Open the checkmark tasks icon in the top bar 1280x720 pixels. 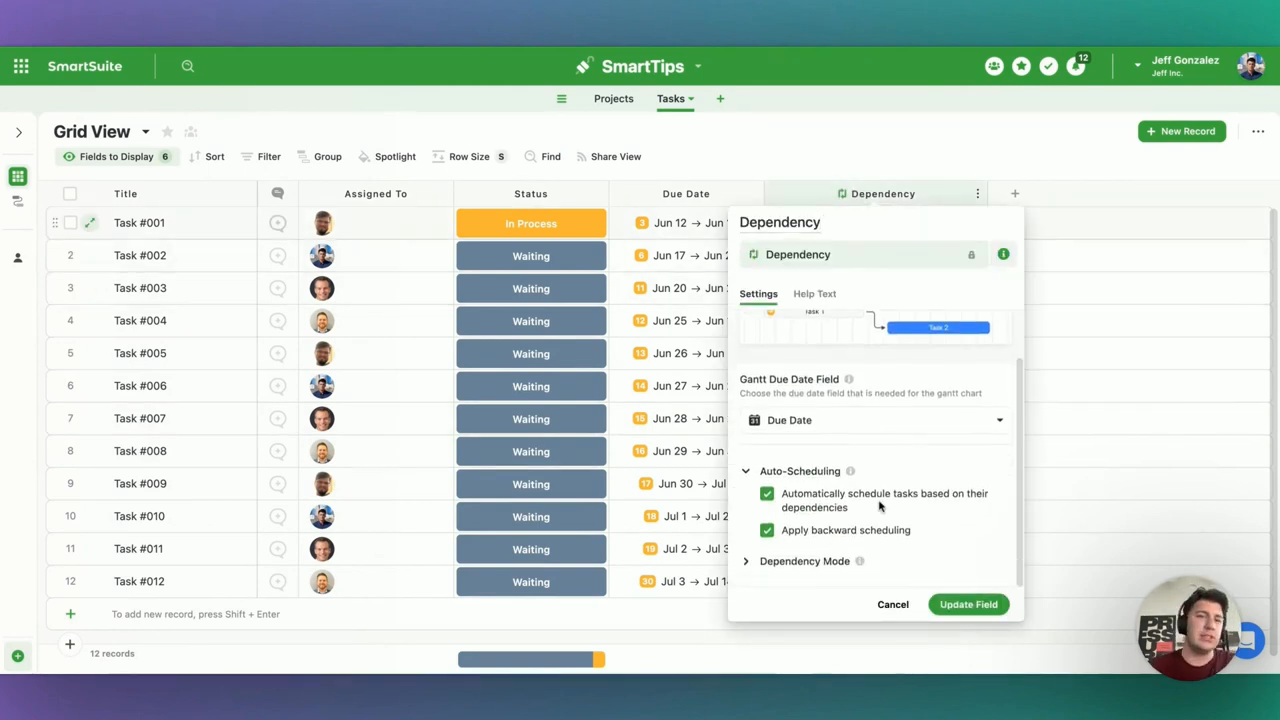(x=1048, y=66)
